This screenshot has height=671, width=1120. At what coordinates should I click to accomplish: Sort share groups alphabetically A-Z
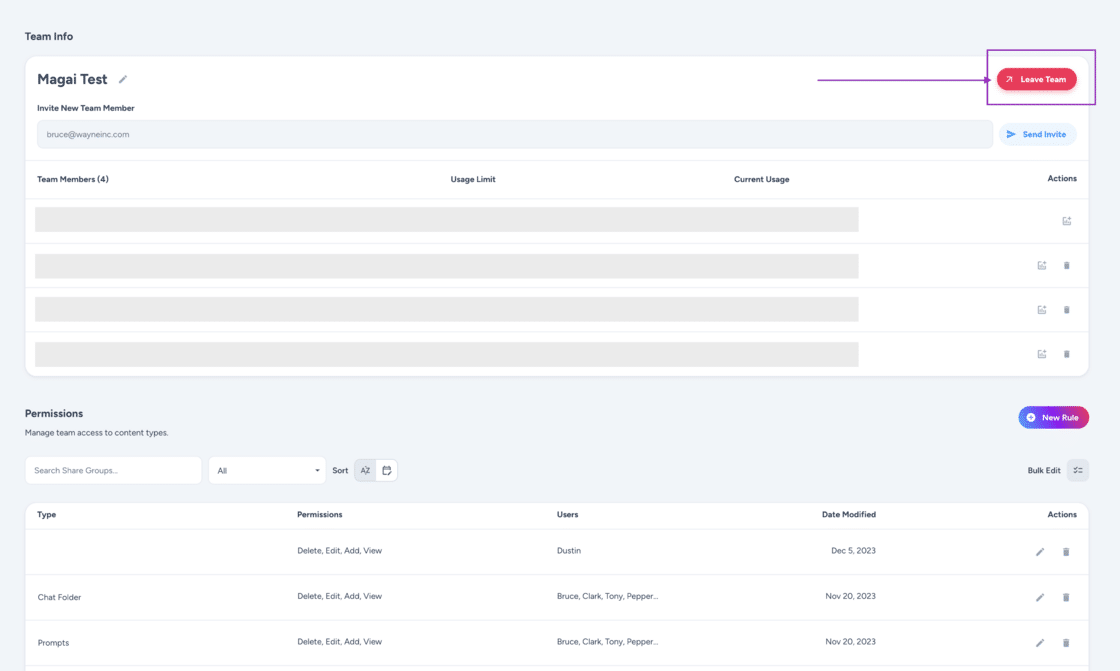coord(365,470)
